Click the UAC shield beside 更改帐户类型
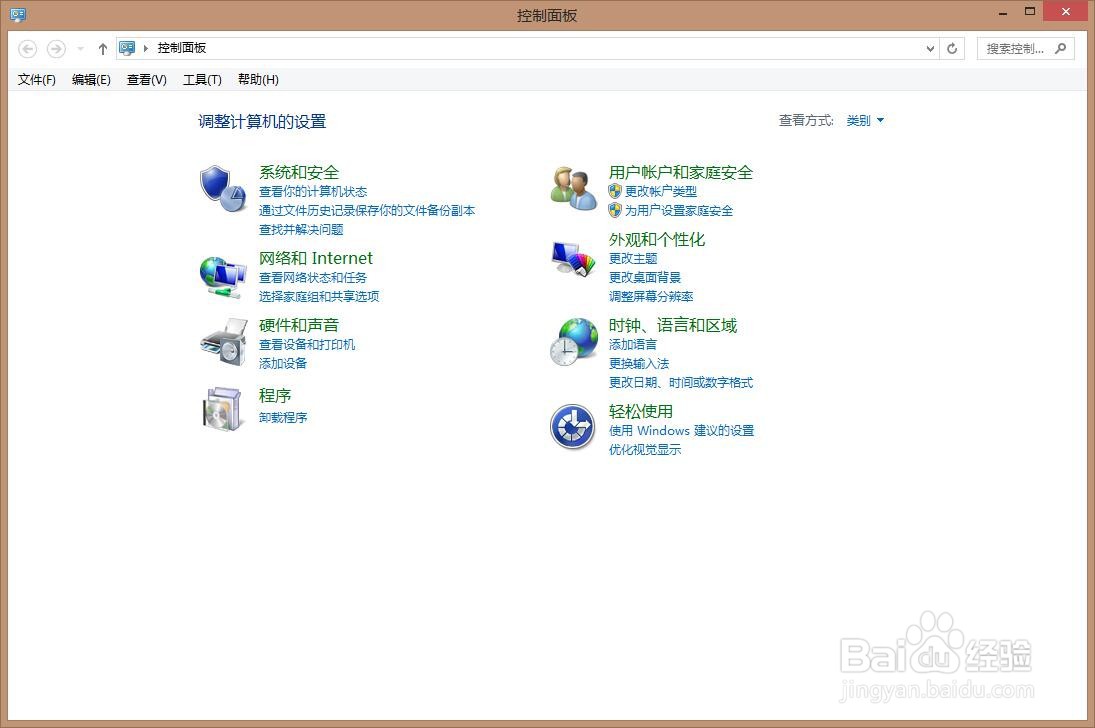 (x=615, y=191)
